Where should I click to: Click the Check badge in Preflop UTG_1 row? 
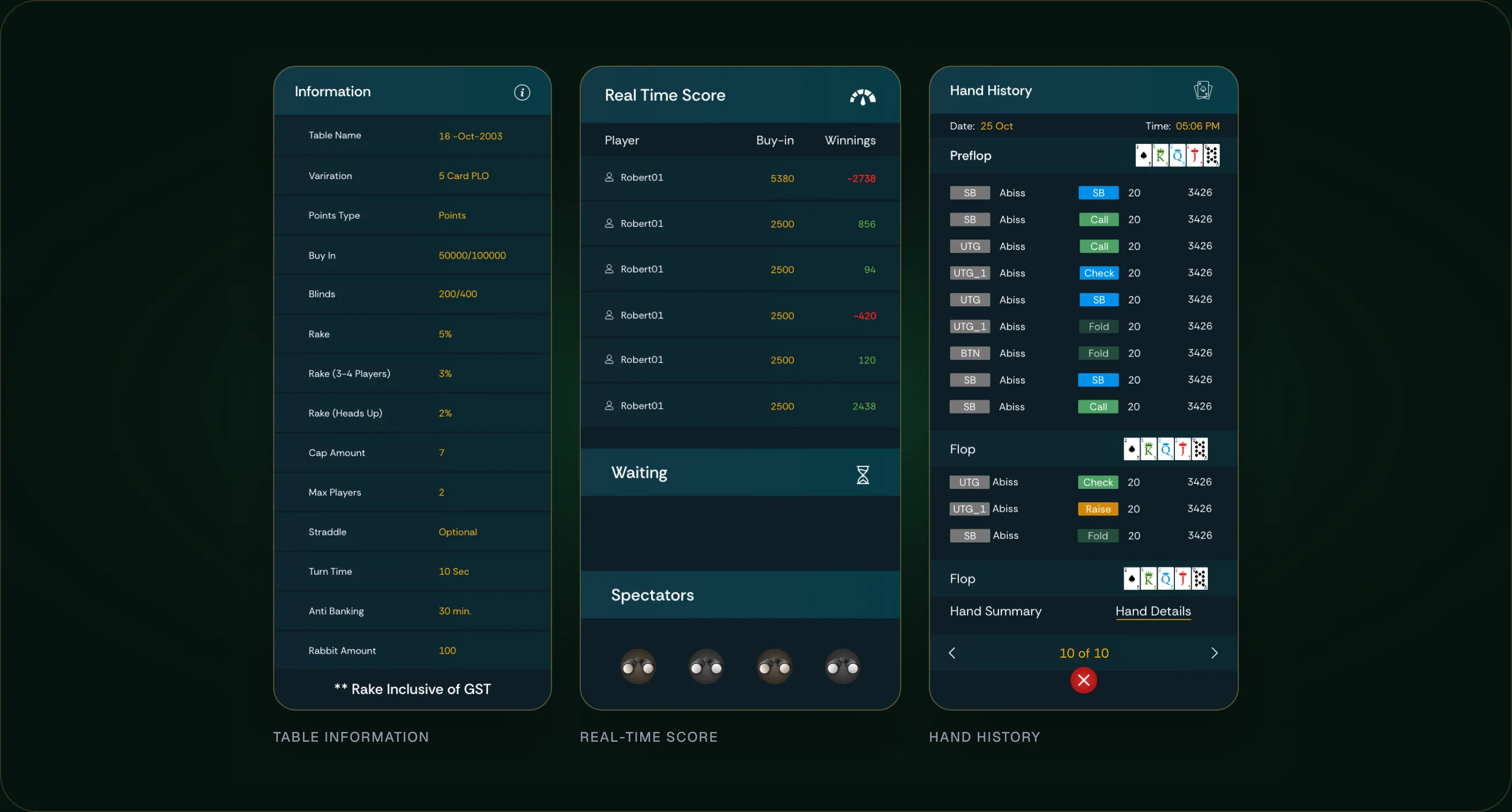(x=1098, y=274)
